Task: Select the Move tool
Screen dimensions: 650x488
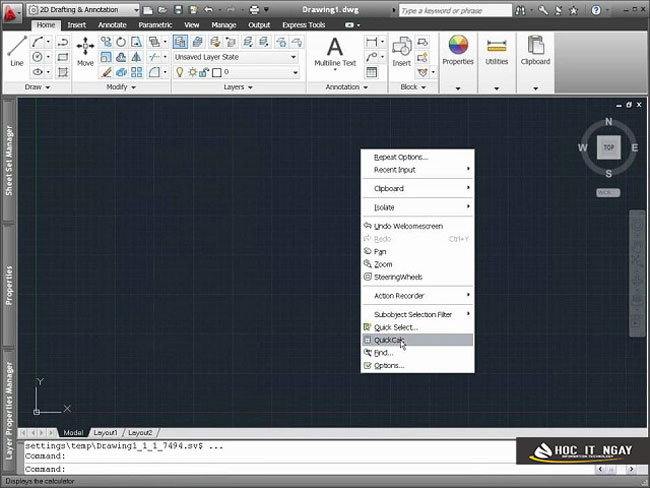Action: [x=85, y=51]
